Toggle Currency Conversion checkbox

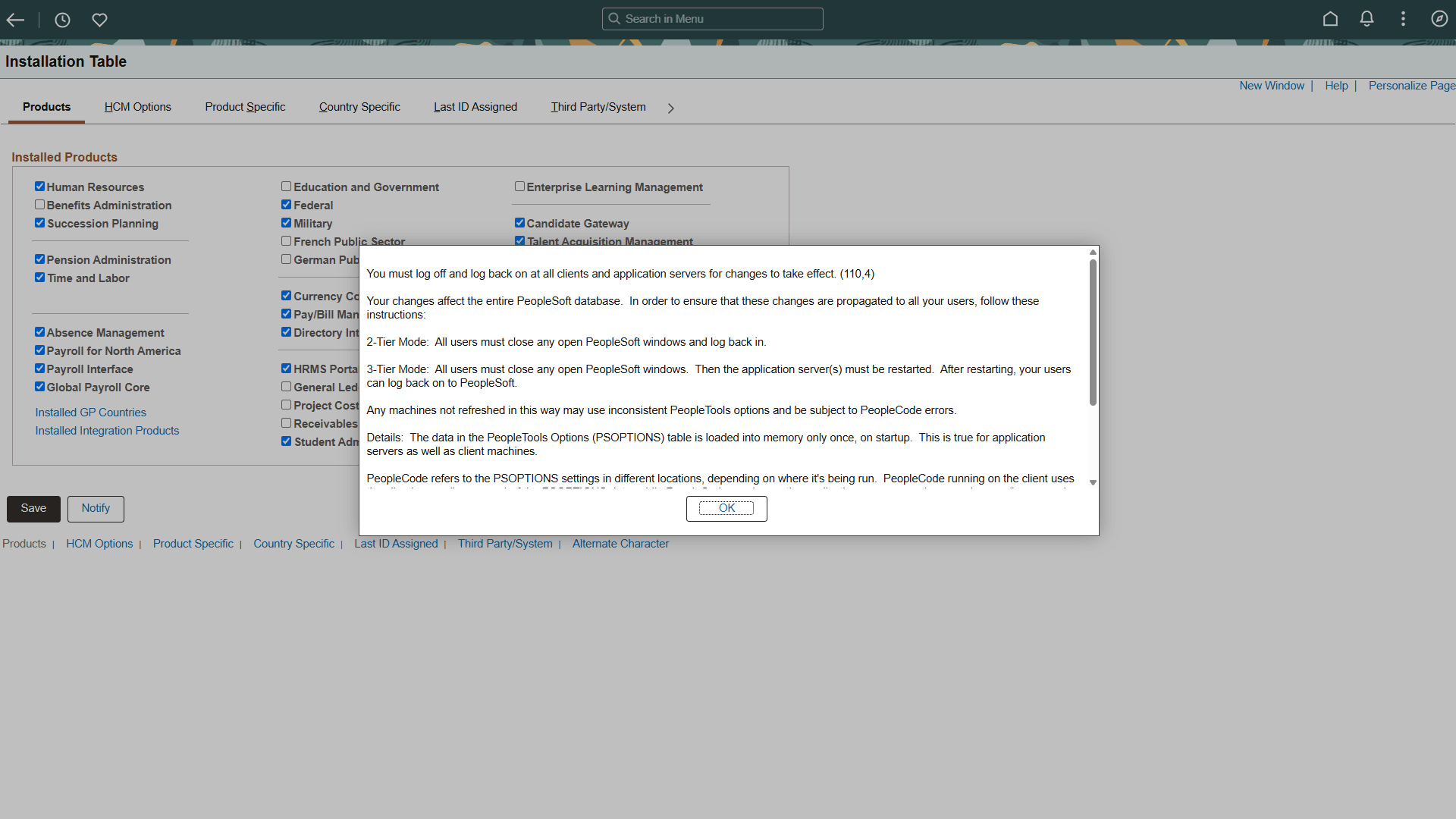pos(286,296)
